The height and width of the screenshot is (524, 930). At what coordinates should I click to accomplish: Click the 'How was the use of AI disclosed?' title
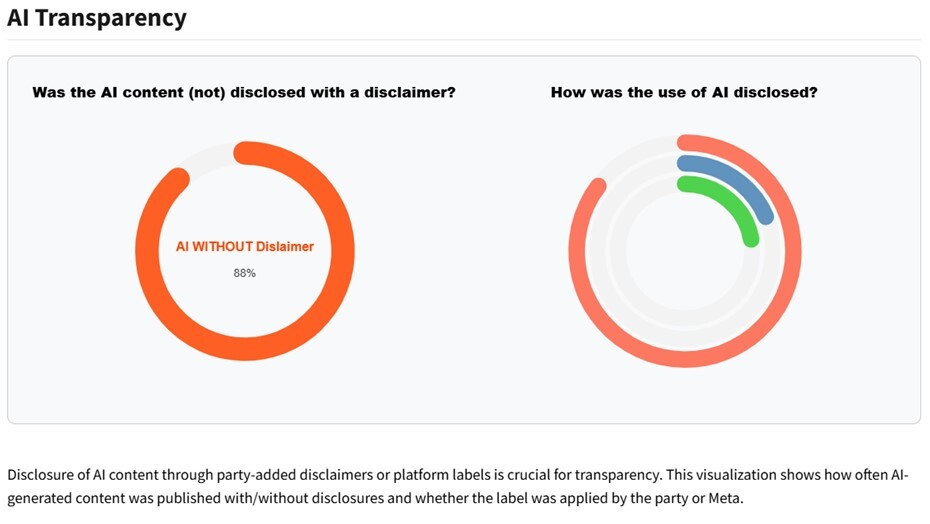pyautogui.click(x=684, y=92)
